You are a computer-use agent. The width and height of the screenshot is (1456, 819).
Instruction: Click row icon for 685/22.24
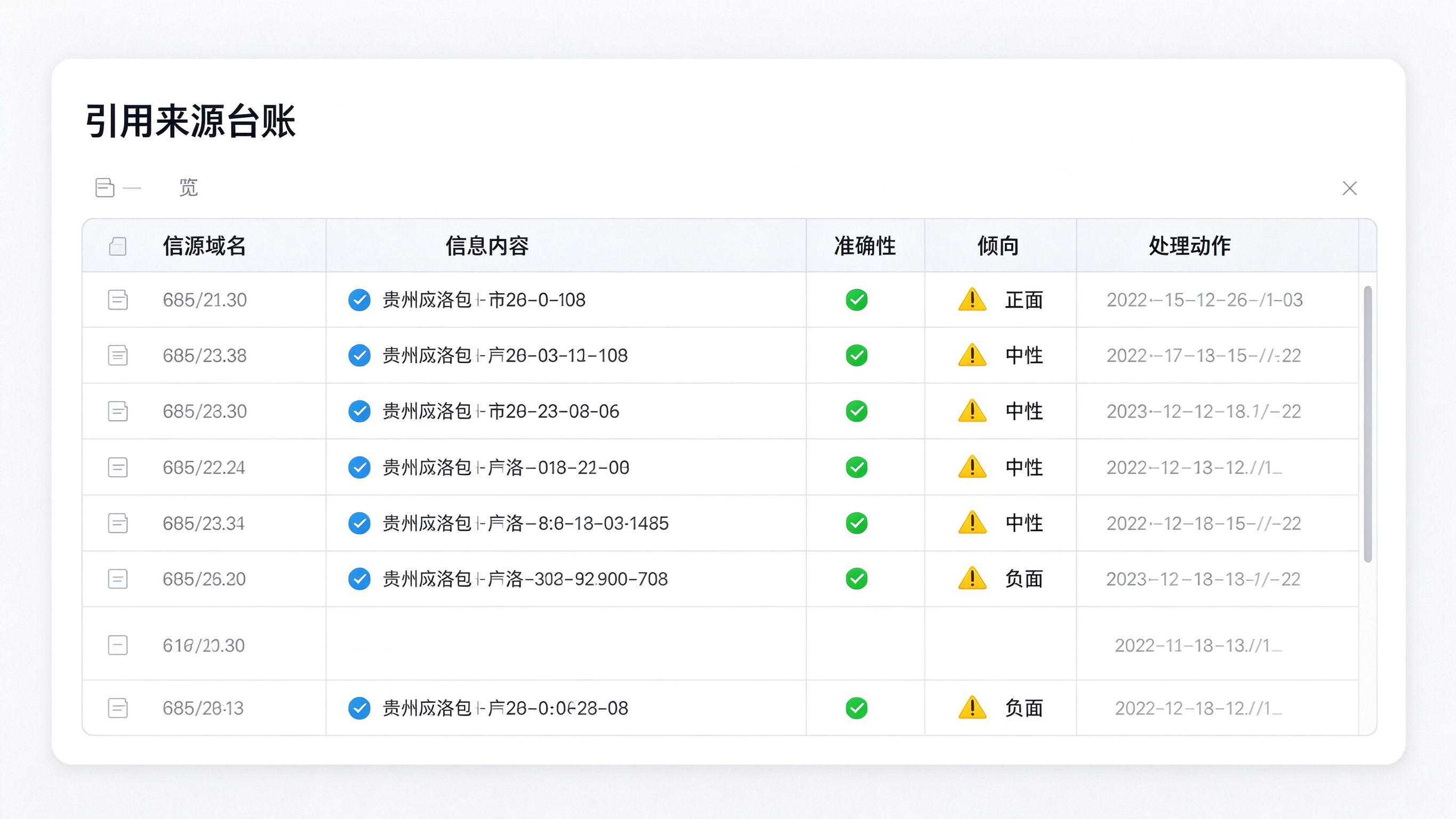(x=117, y=468)
